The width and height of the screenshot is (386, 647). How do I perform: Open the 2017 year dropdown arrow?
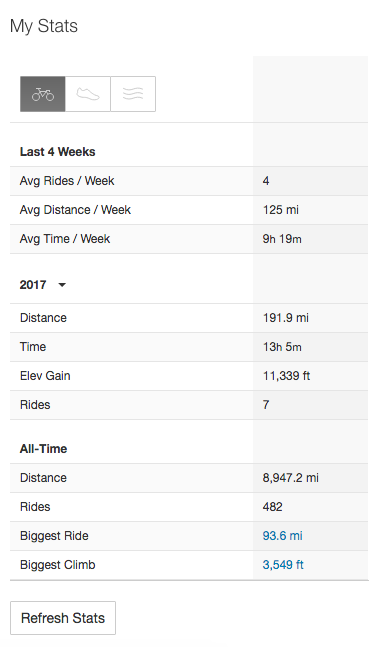coord(62,285)
